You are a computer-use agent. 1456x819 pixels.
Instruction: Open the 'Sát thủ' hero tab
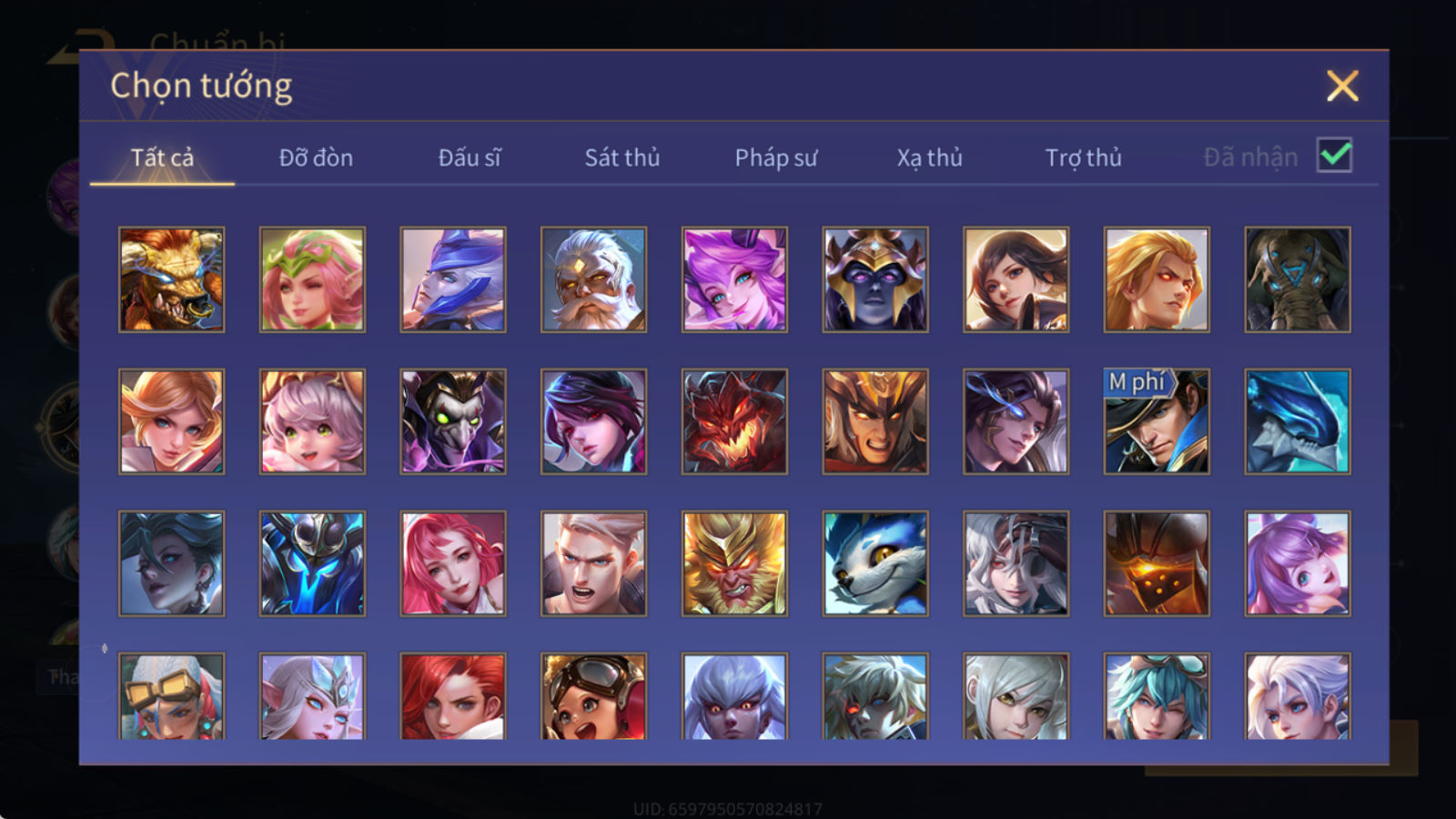click(622, 157)
